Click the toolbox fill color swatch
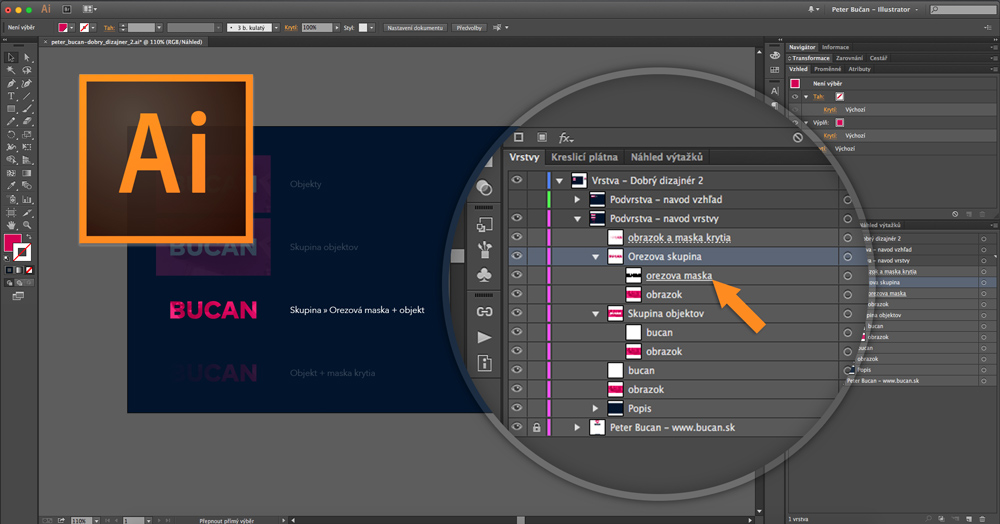 (12, 243)
